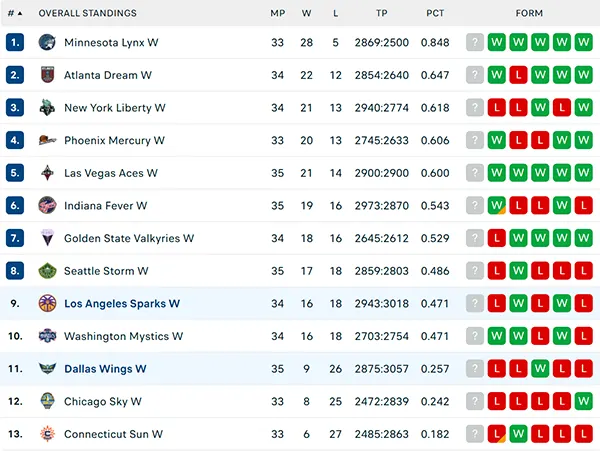Screen dimensions: 600x451
Task: Click the Los Angeles Sparks logo
Action: [47, 303]
